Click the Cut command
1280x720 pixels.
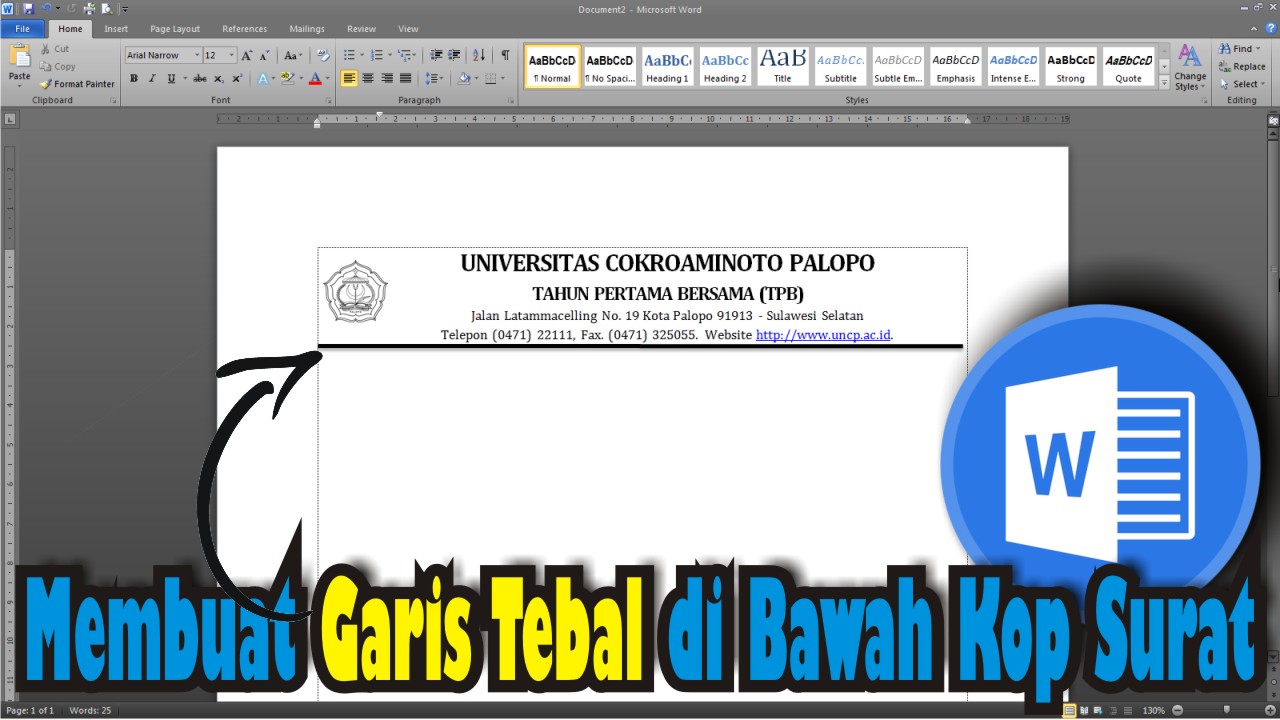coord(55,48)
